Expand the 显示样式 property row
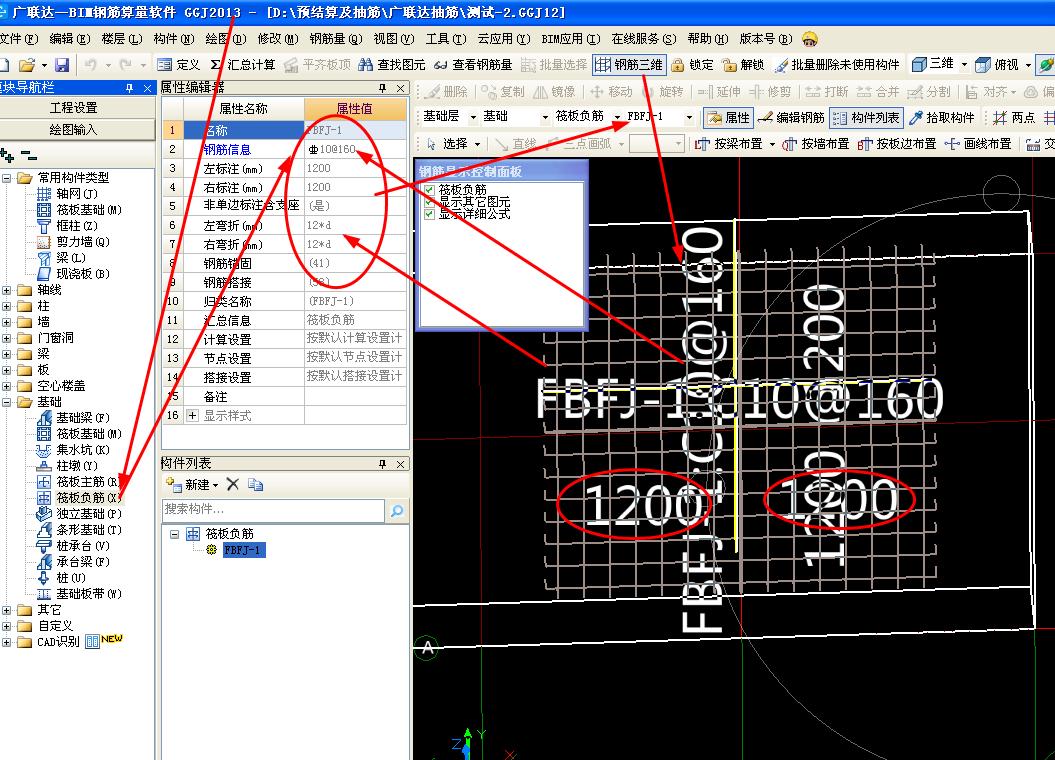Screen dimensions: 1055x760 [x=192, y=416]
